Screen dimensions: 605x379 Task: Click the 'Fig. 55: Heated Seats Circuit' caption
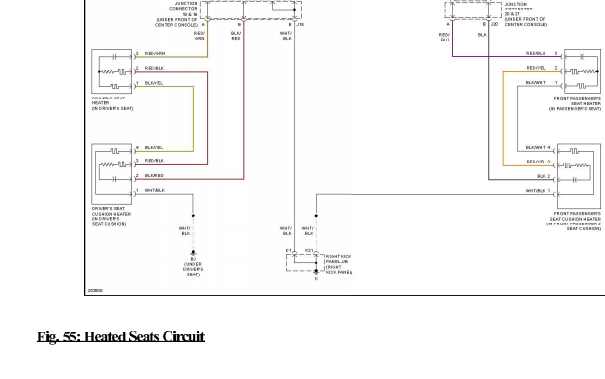tap(121, 337)
